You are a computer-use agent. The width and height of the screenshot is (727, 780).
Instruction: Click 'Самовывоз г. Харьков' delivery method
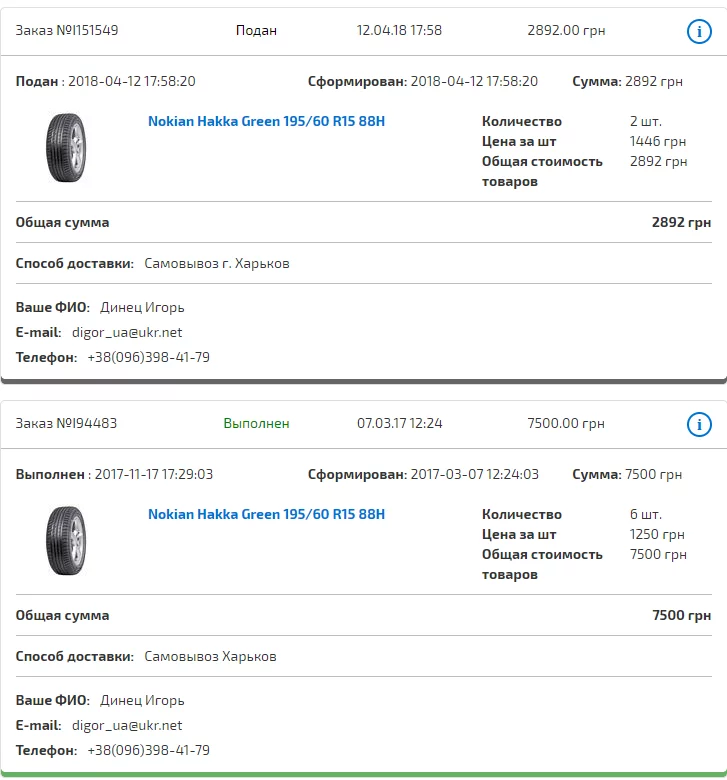[217, 264]
